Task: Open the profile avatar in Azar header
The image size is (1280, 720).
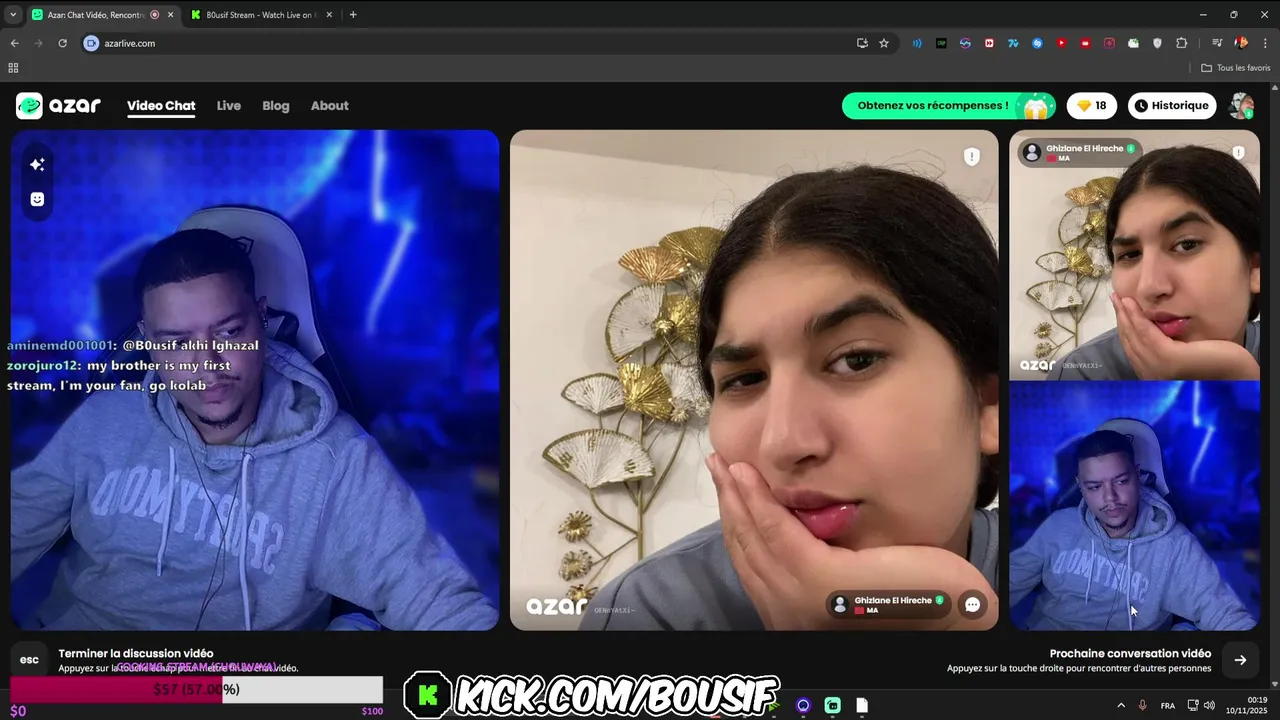Action: coord(1241,105)
